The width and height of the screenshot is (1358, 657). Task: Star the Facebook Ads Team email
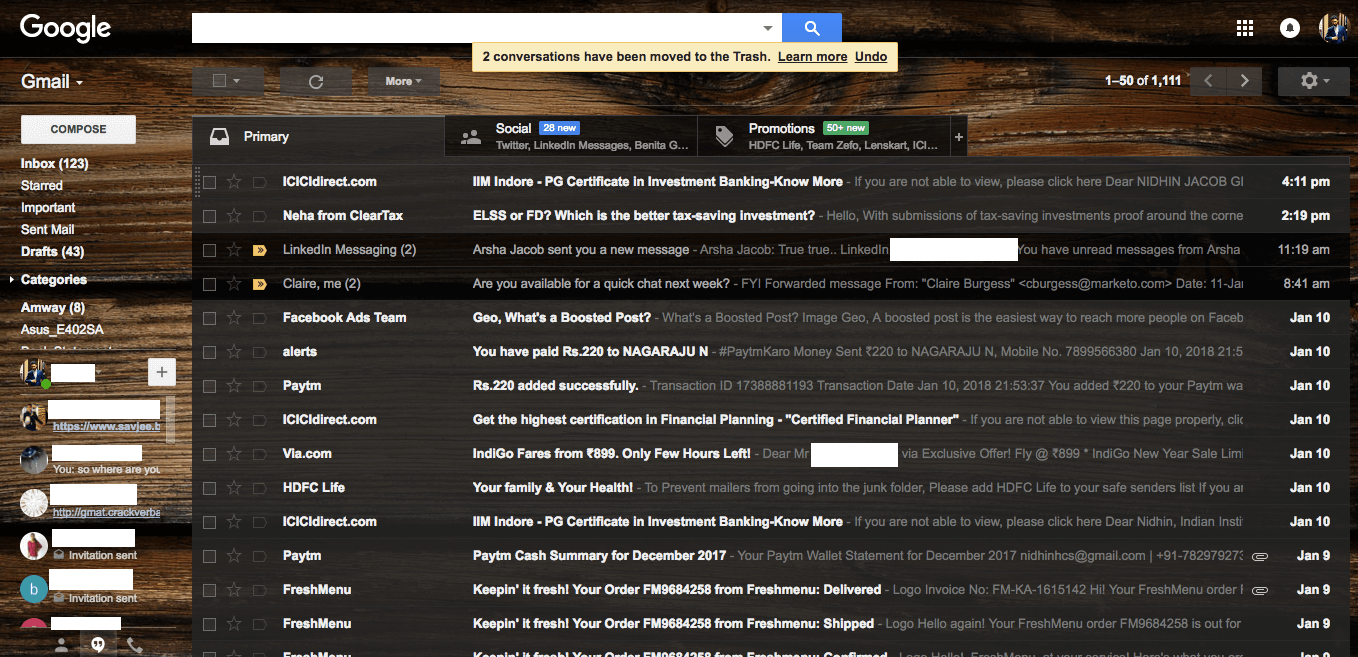(x=234, y=318)
